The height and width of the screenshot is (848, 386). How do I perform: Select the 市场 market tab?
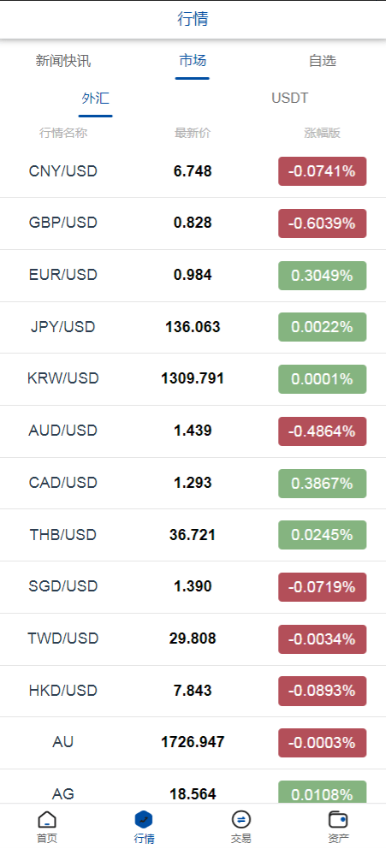(192, 61)
